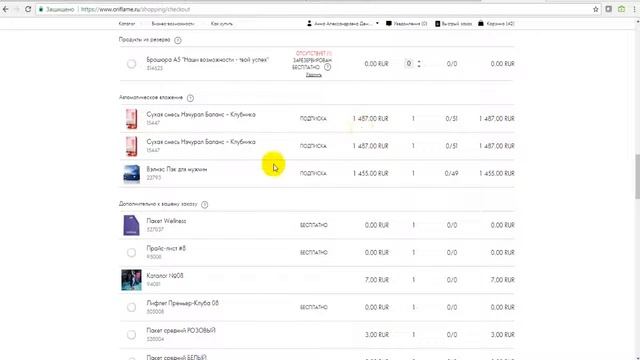Open Каталог №08 product name
This screenshot has height=360, width=640.
click(165, 276)
